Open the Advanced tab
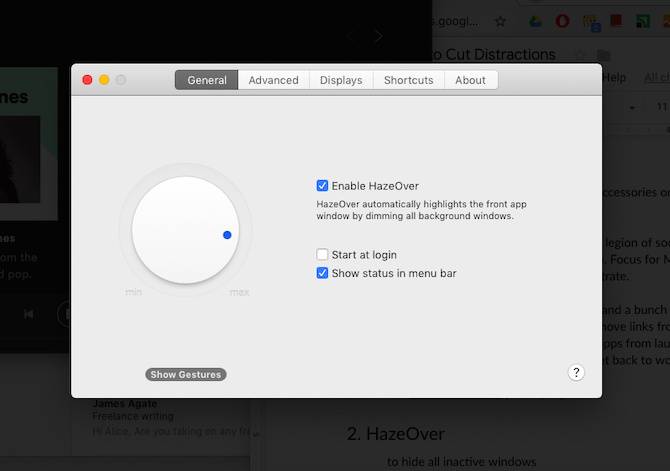Viewport: 670px width, 471px height. pyautogui.click(x=273, y=80)
